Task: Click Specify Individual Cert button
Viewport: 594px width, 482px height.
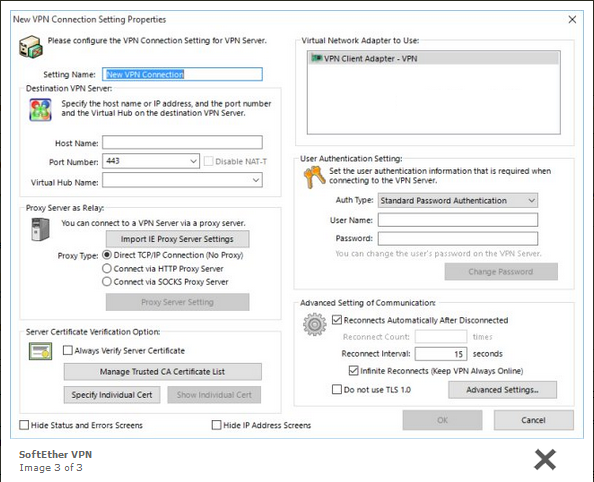Action: [112, 395]
